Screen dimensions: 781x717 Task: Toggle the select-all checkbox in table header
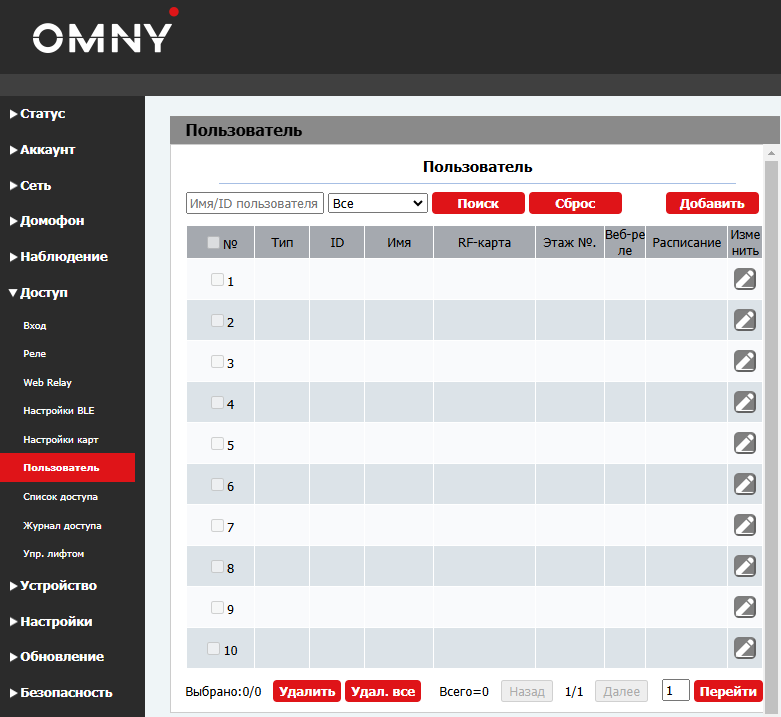pyautogui.click(x=213, y=242)
